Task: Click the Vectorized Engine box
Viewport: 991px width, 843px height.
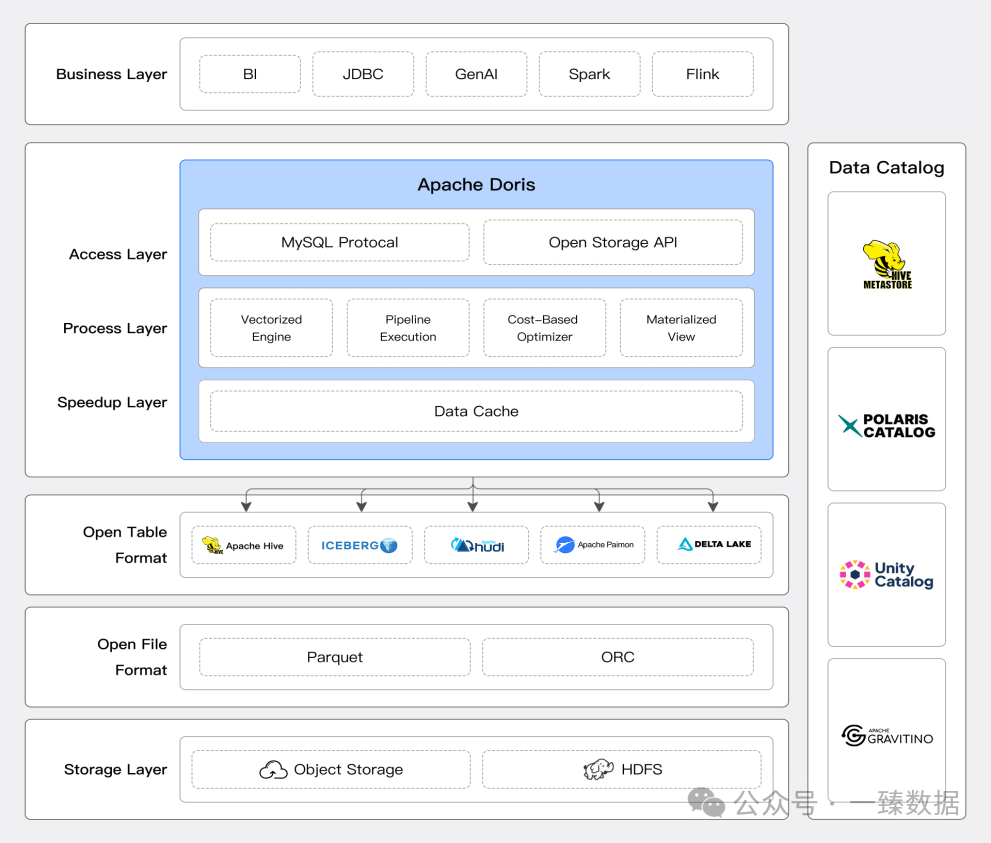Action: pos(271,328)
